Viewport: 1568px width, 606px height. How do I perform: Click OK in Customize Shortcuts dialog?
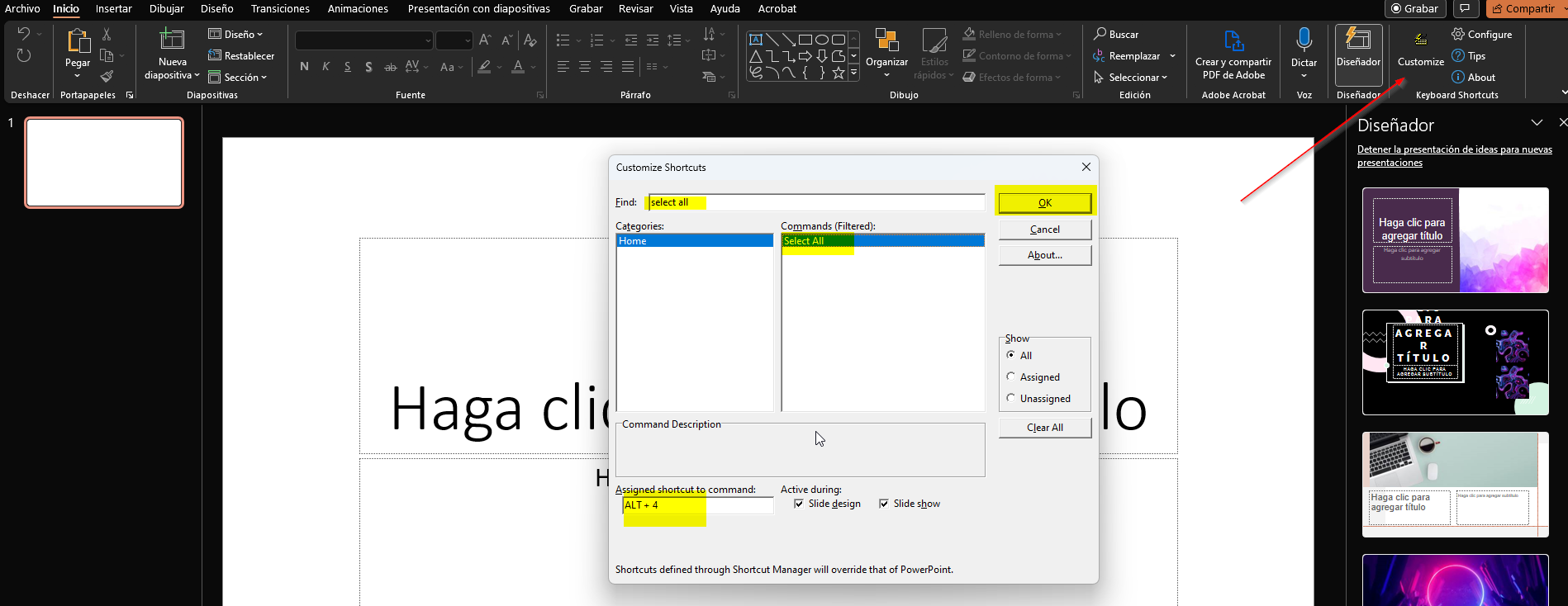1045,202
